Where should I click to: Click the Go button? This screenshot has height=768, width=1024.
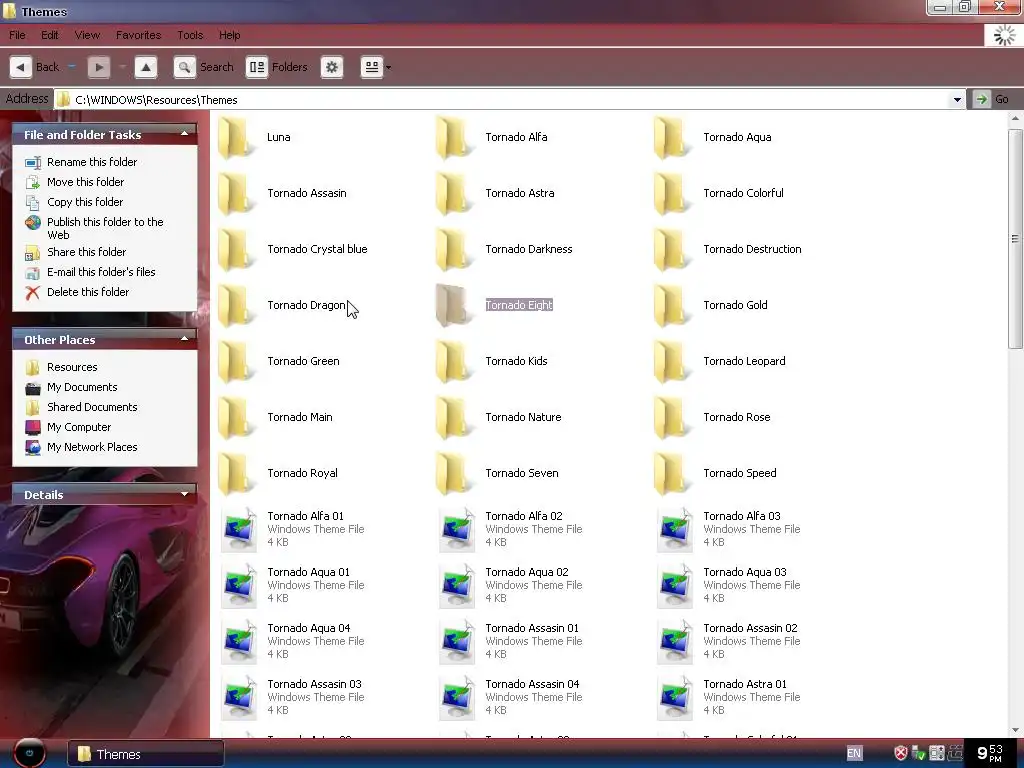991,100
